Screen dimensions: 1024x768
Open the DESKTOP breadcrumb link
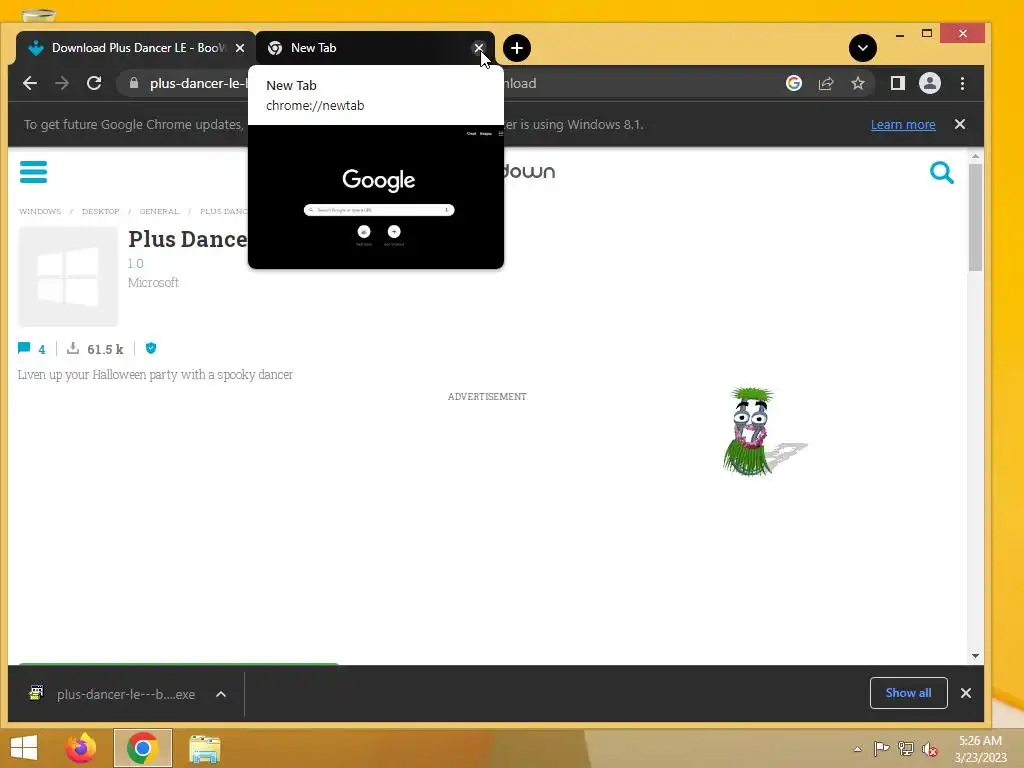pyautogui.click(x=101, y=211)
